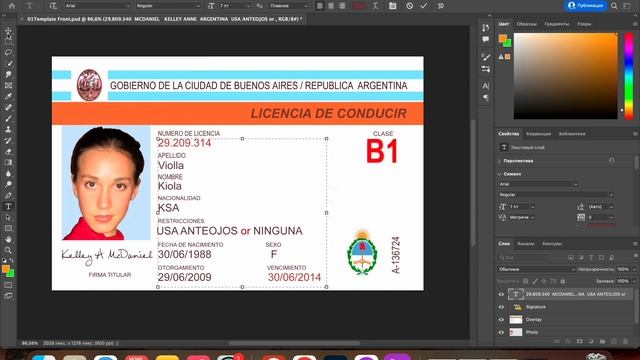Switch to the Каналы tab
Image resolution: width=640 pixels, height=360 pixels.
[525, 244]
